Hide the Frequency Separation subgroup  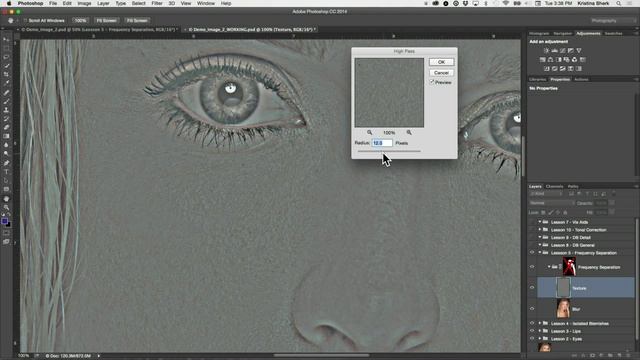pos(532,267)
